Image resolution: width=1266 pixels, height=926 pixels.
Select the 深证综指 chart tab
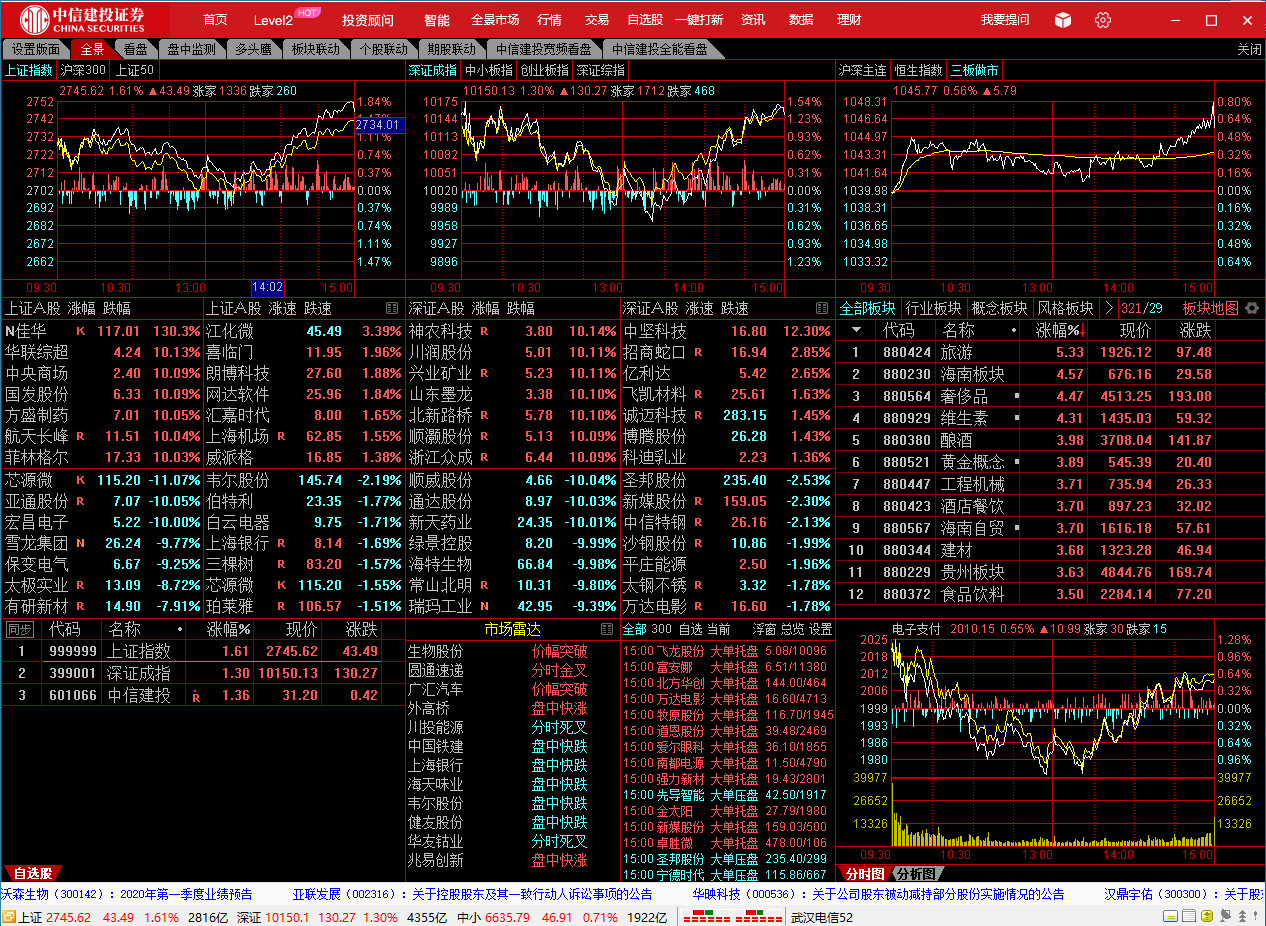[601, 70]
